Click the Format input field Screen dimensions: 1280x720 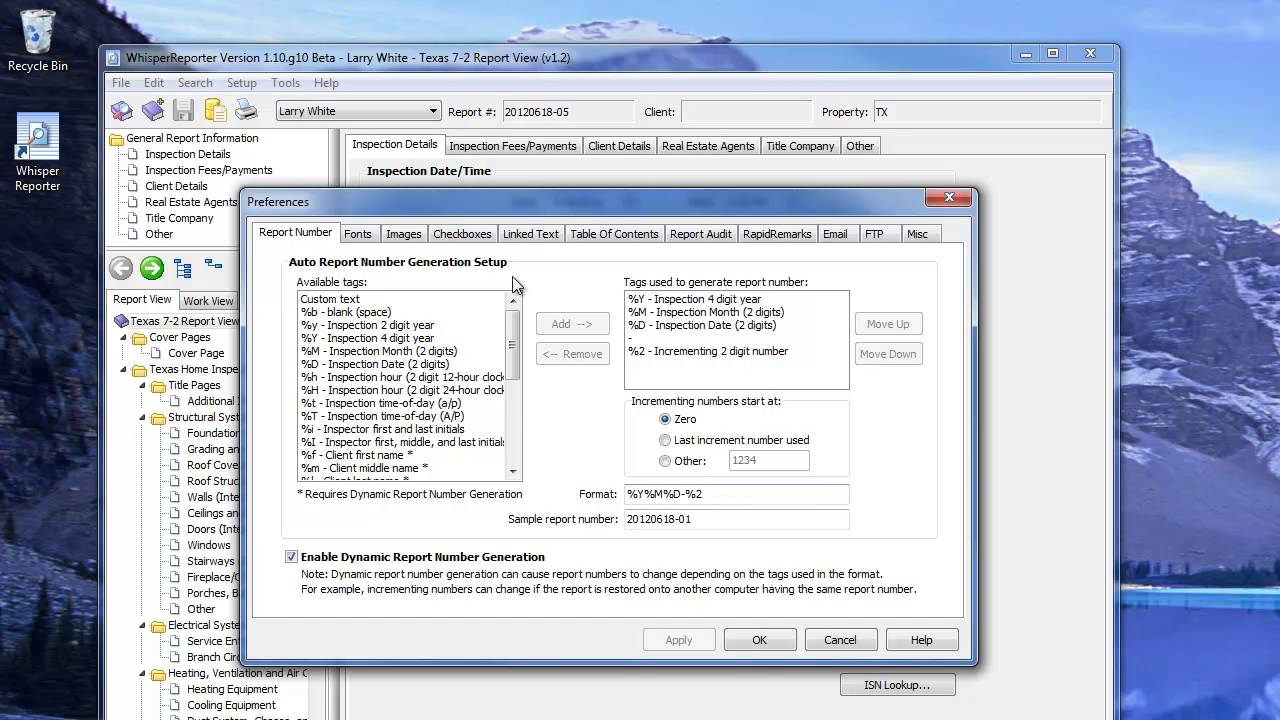pyautogui.click(x=736, y=494)
